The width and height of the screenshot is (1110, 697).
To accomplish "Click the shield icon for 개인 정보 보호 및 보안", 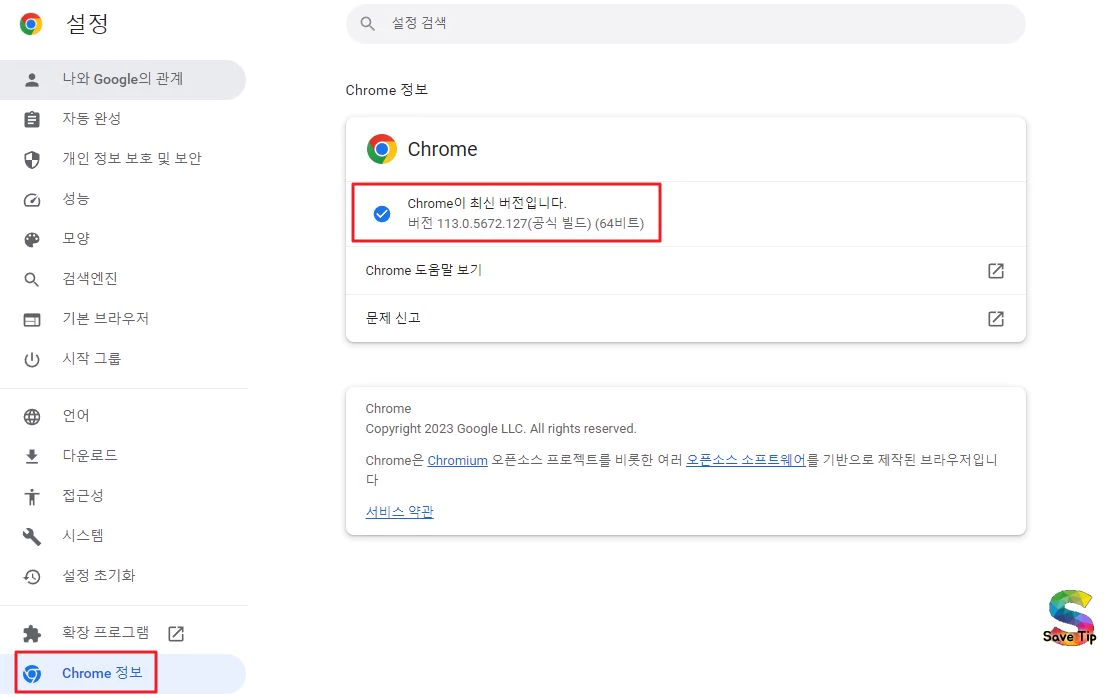I will click(x=32, y=159).
